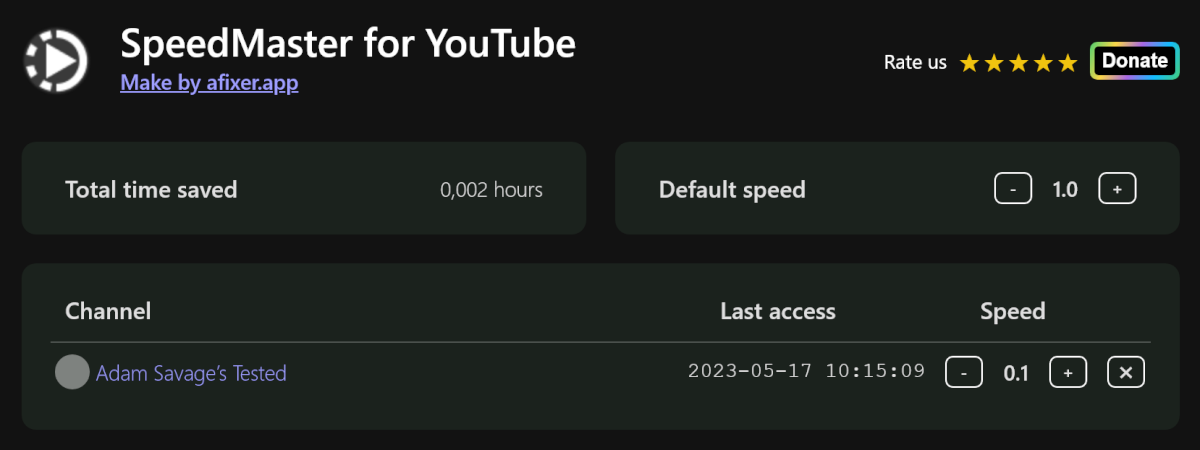
Task: Open the Donate button
Action: [1134, 61]
